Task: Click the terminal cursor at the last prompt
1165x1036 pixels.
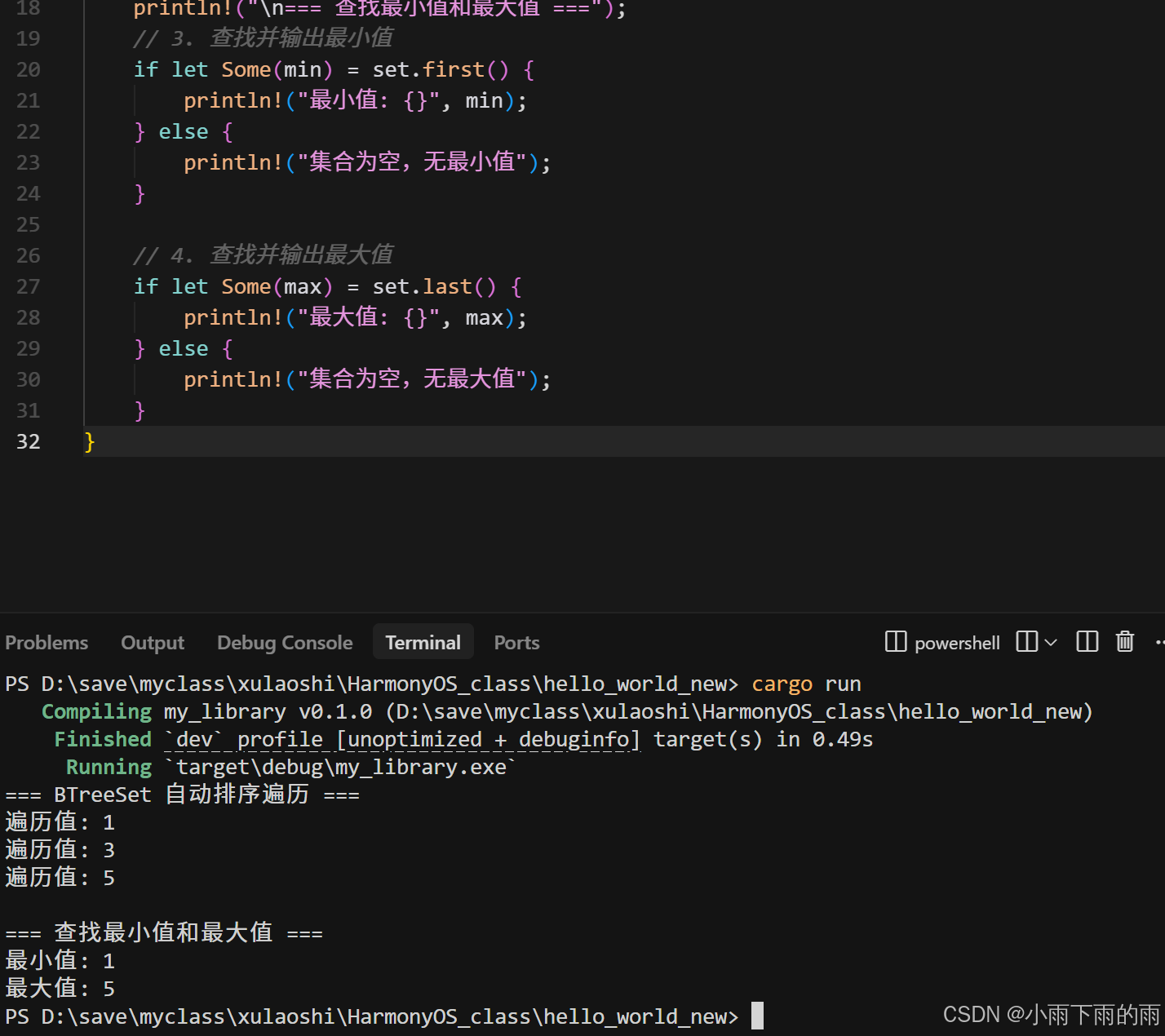Action: point(757,1016)
